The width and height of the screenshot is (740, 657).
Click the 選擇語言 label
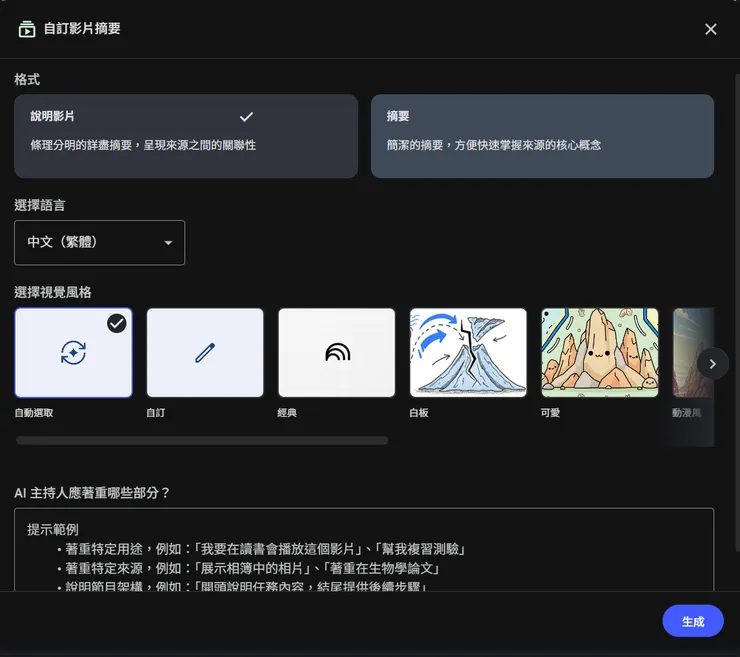point(40,205)
